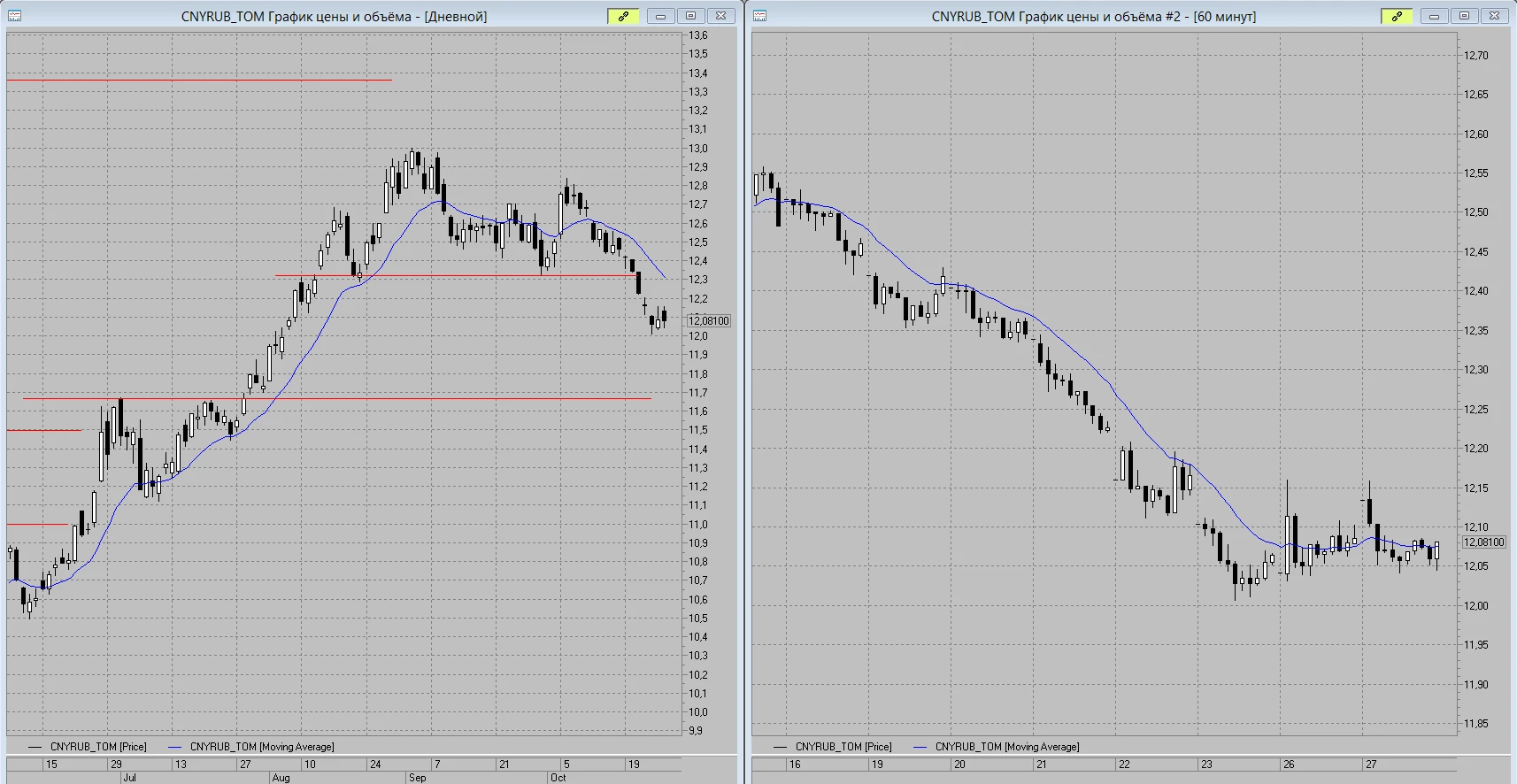Minimize the daily (Дневной) chart window

(x=661, y=16)
